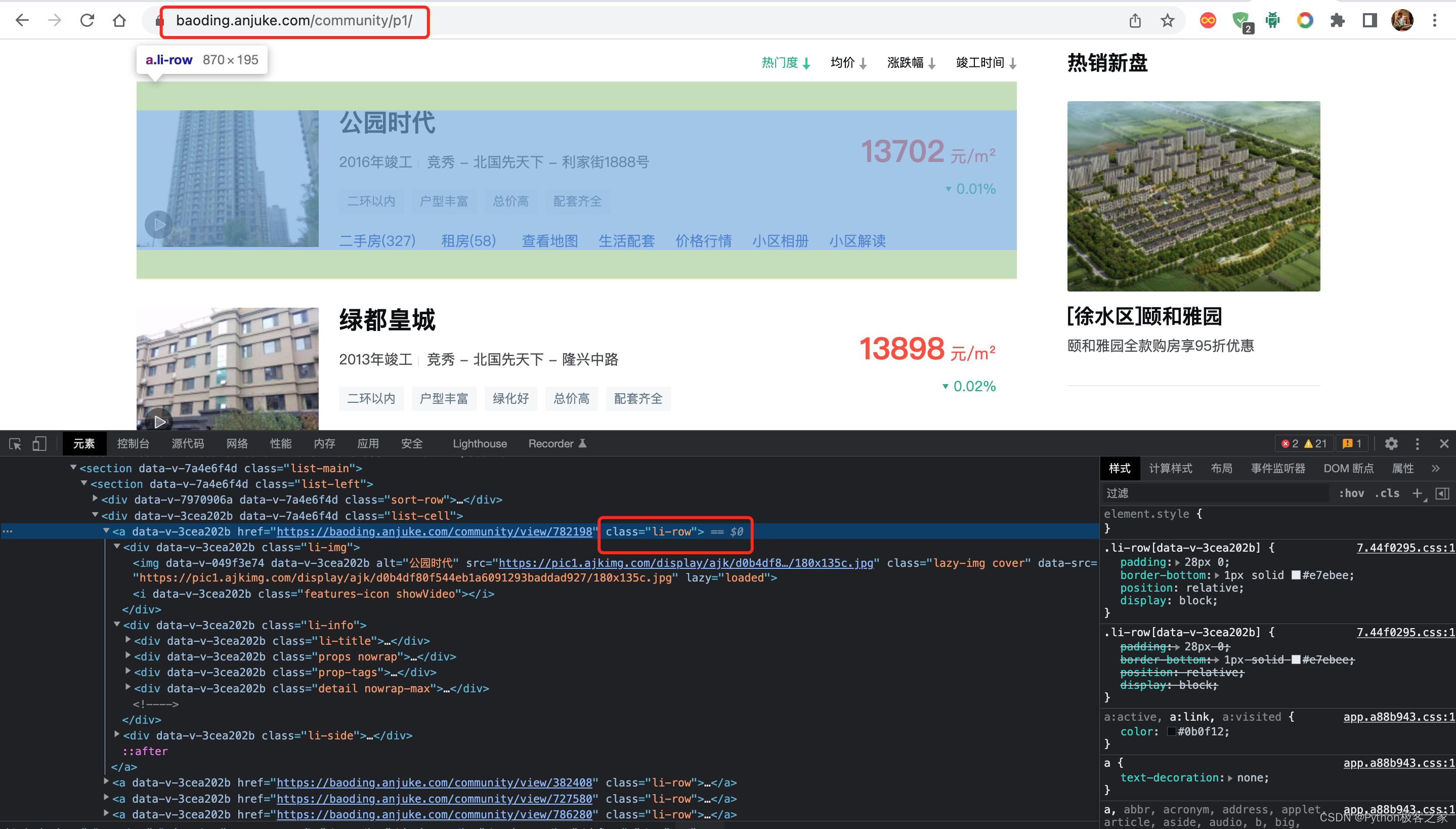The width and height of the screenshot is (1456, 829).
Task: Switch to 计算样式 tab
Action: (1170, 469)
